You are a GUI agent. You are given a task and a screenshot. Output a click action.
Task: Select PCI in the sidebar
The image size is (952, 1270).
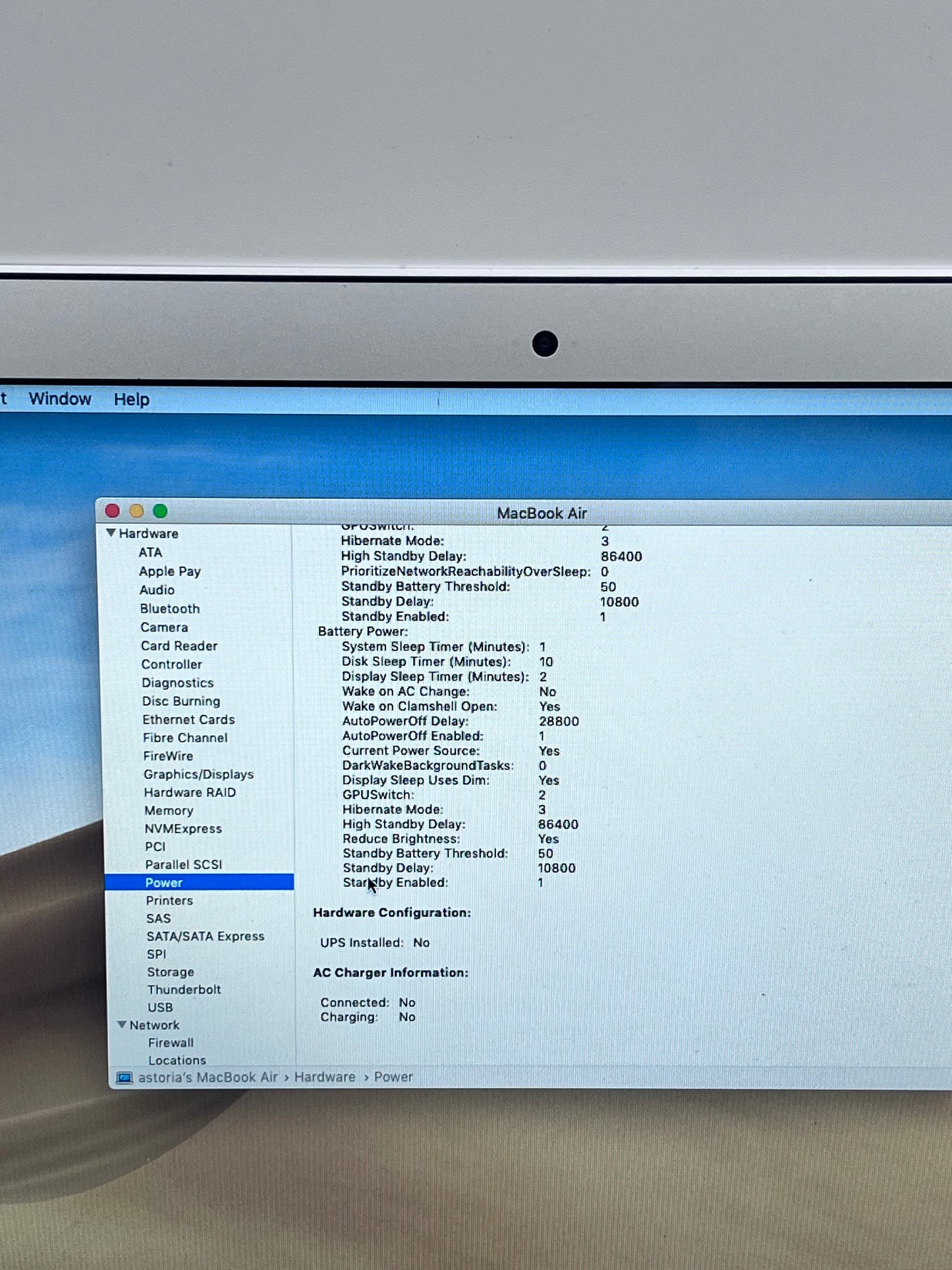tap(155, 846)
